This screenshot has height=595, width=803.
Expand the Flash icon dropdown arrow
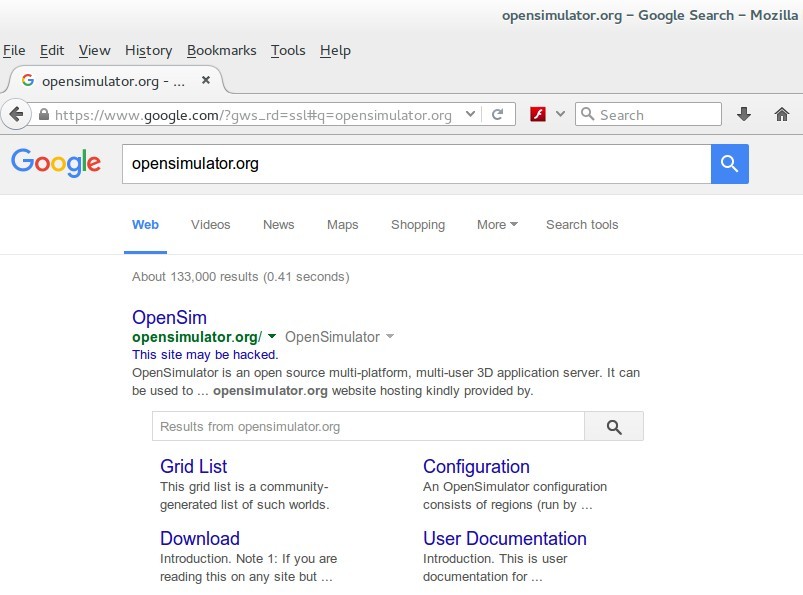(x=561, y=114)
